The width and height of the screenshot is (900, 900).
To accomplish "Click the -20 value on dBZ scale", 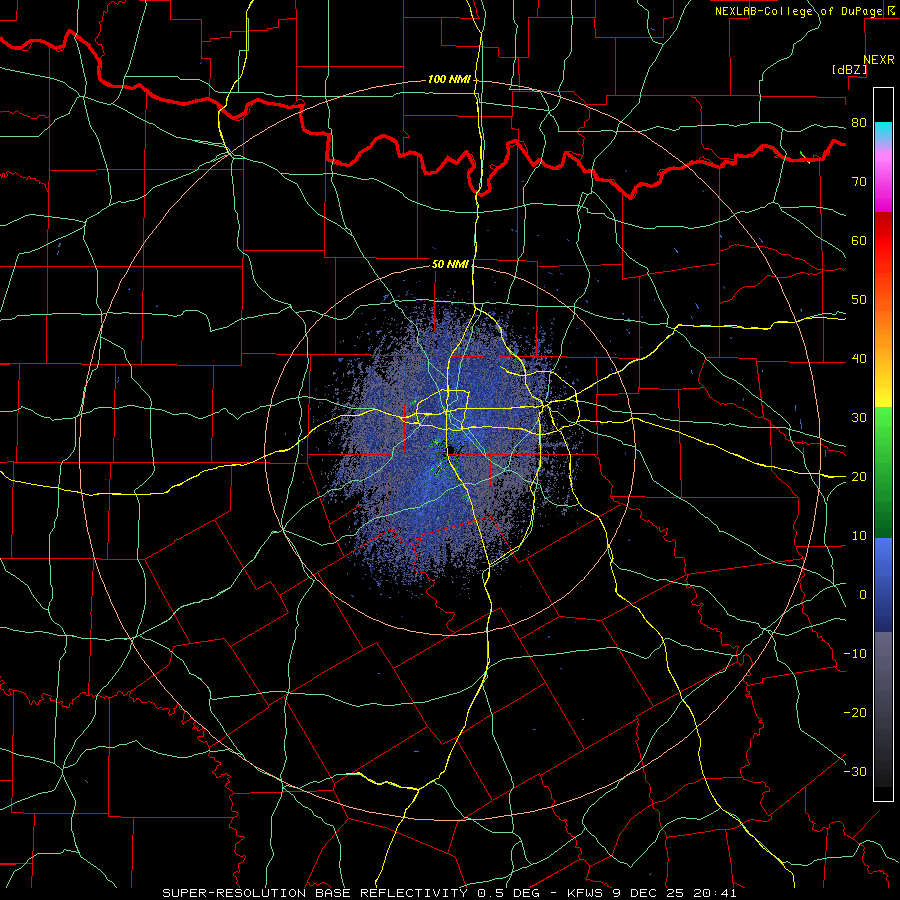I will pyautogui.click(x=855, y=713).
